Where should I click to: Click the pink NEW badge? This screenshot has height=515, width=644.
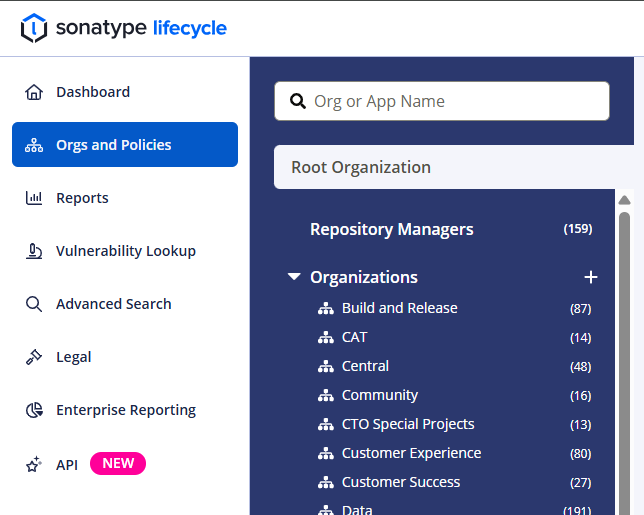(x=118, y=464)
